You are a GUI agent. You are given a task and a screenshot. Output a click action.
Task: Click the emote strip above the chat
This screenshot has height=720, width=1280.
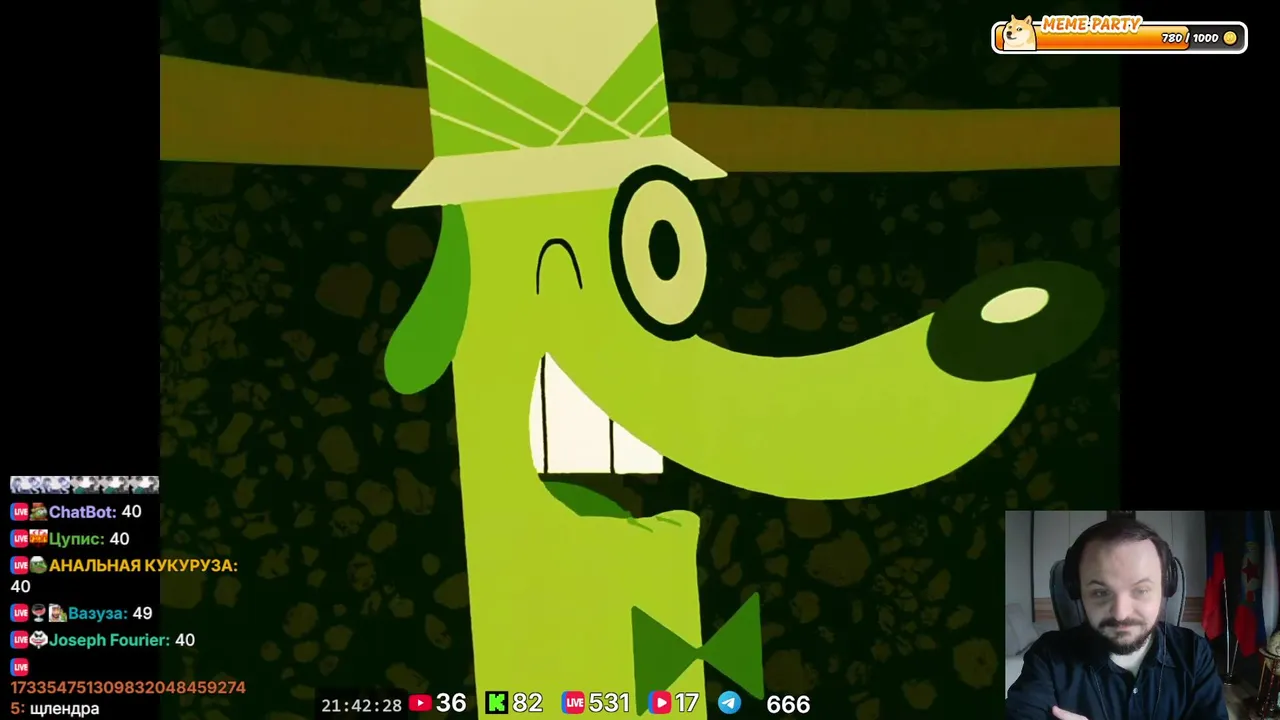[84, 485]
